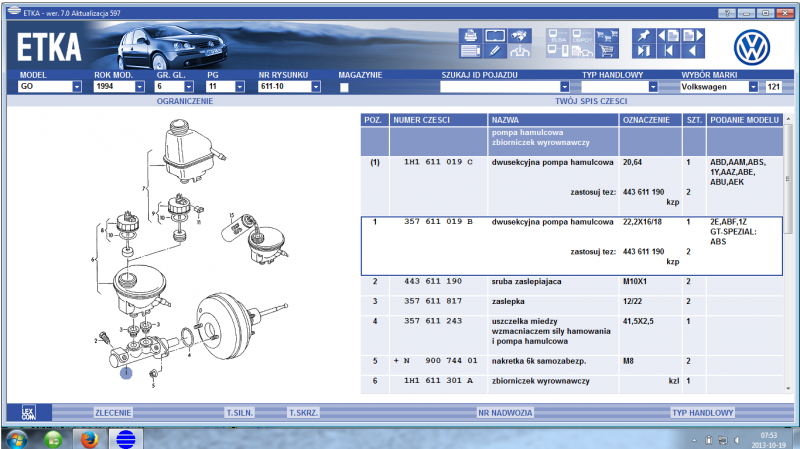
Task: Click the DEPOT icon
Action: tap(582, 35)
